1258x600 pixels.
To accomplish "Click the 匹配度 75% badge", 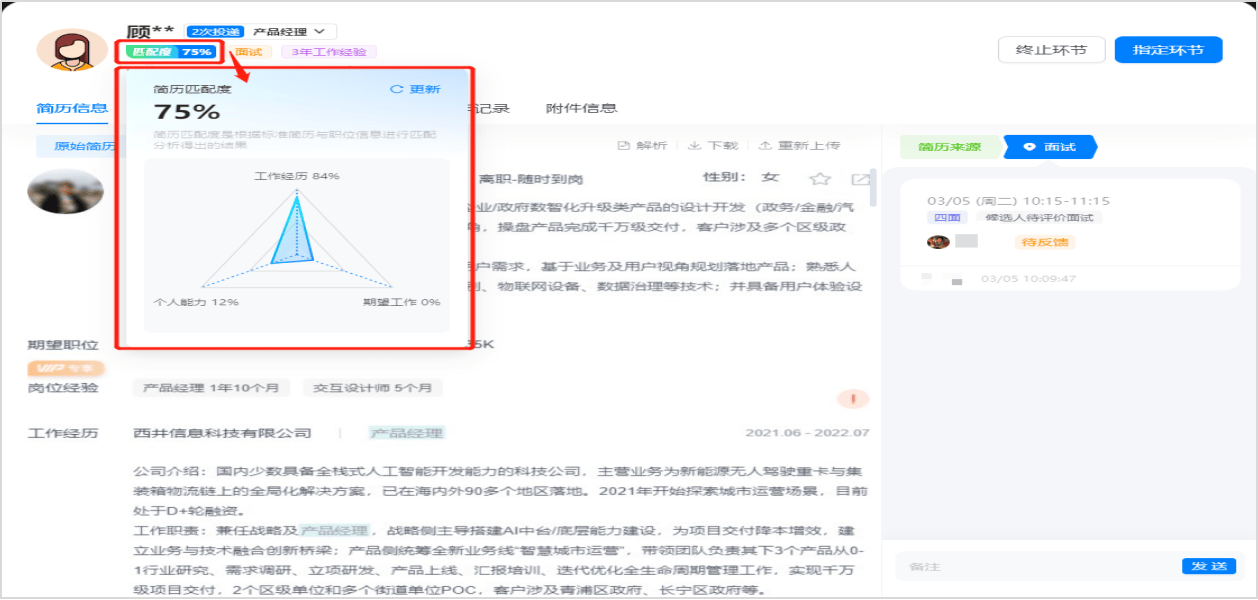I will point(173,52).
